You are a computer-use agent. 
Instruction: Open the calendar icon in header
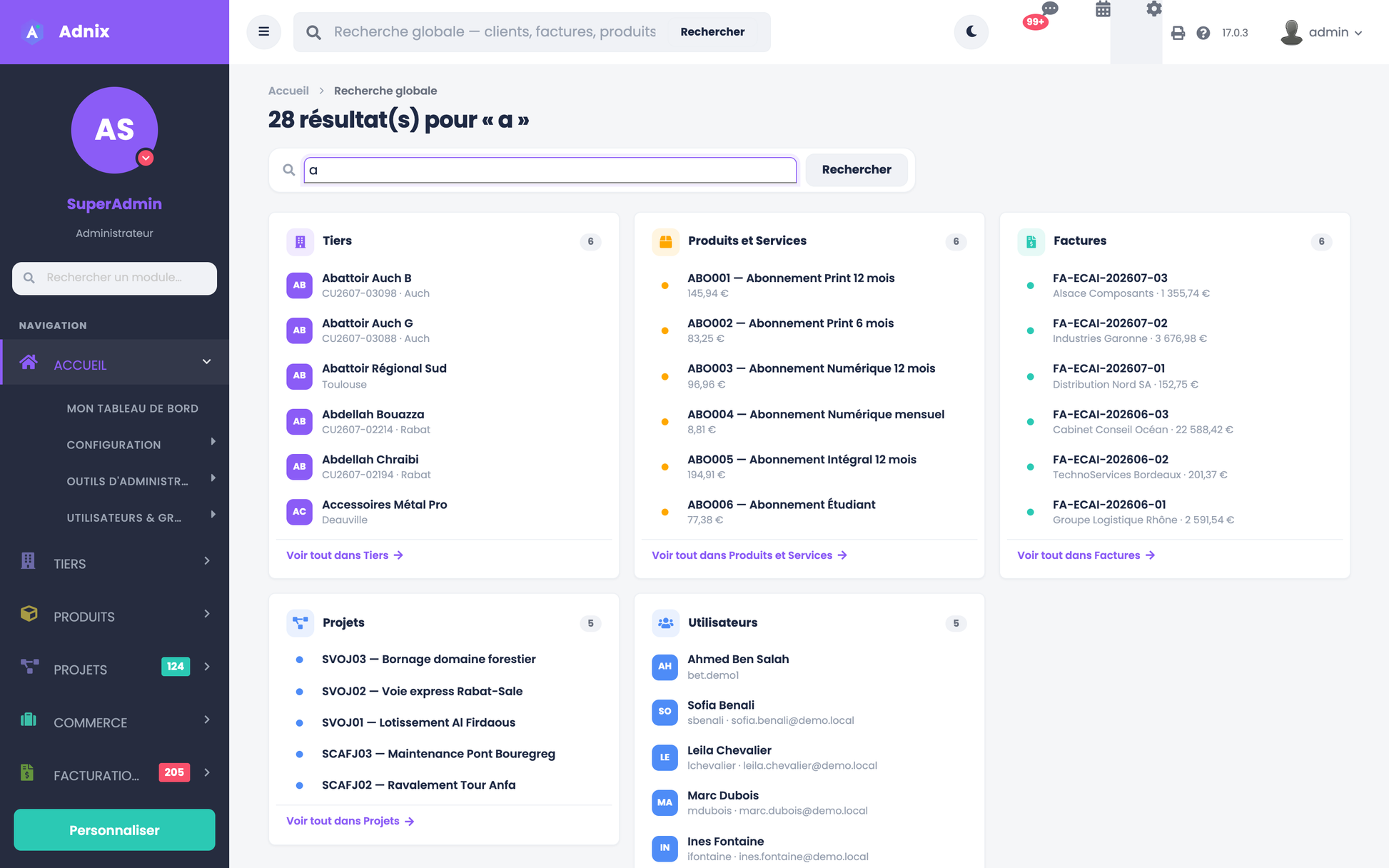1103,9
